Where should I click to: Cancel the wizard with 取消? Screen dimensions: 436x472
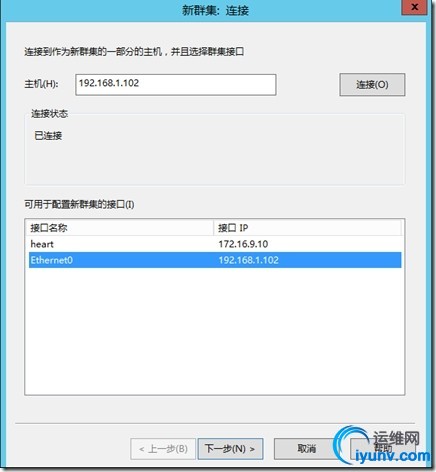[306, 449]
